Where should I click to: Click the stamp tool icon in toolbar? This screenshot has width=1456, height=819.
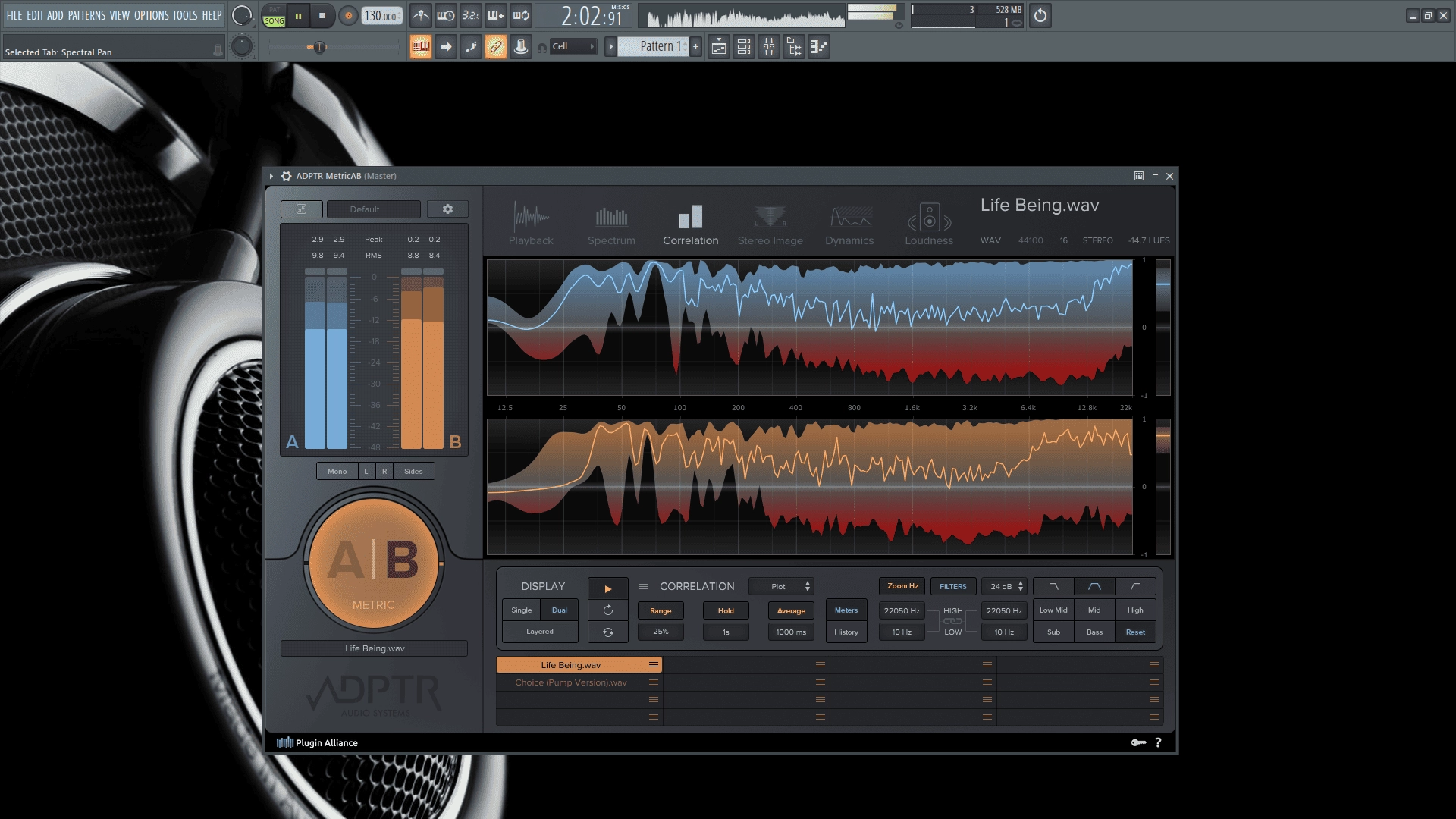[521, 47]
